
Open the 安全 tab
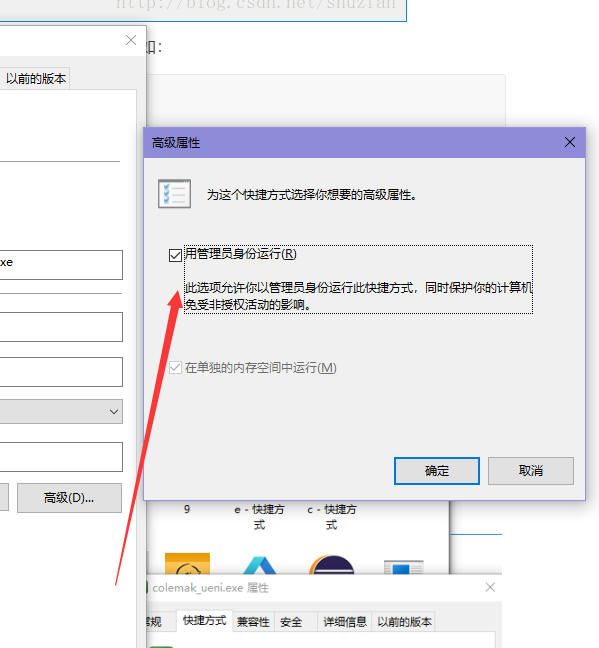tap(291, 622)
